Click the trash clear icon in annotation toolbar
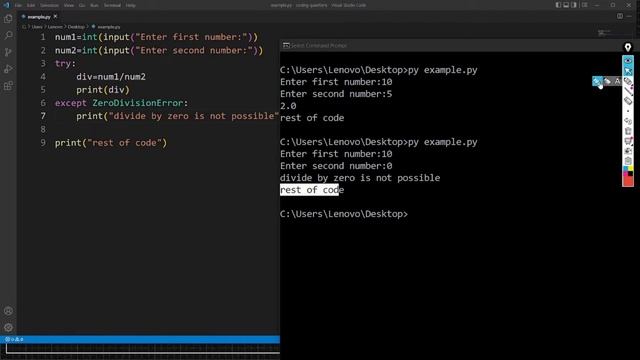 [628, 131]
